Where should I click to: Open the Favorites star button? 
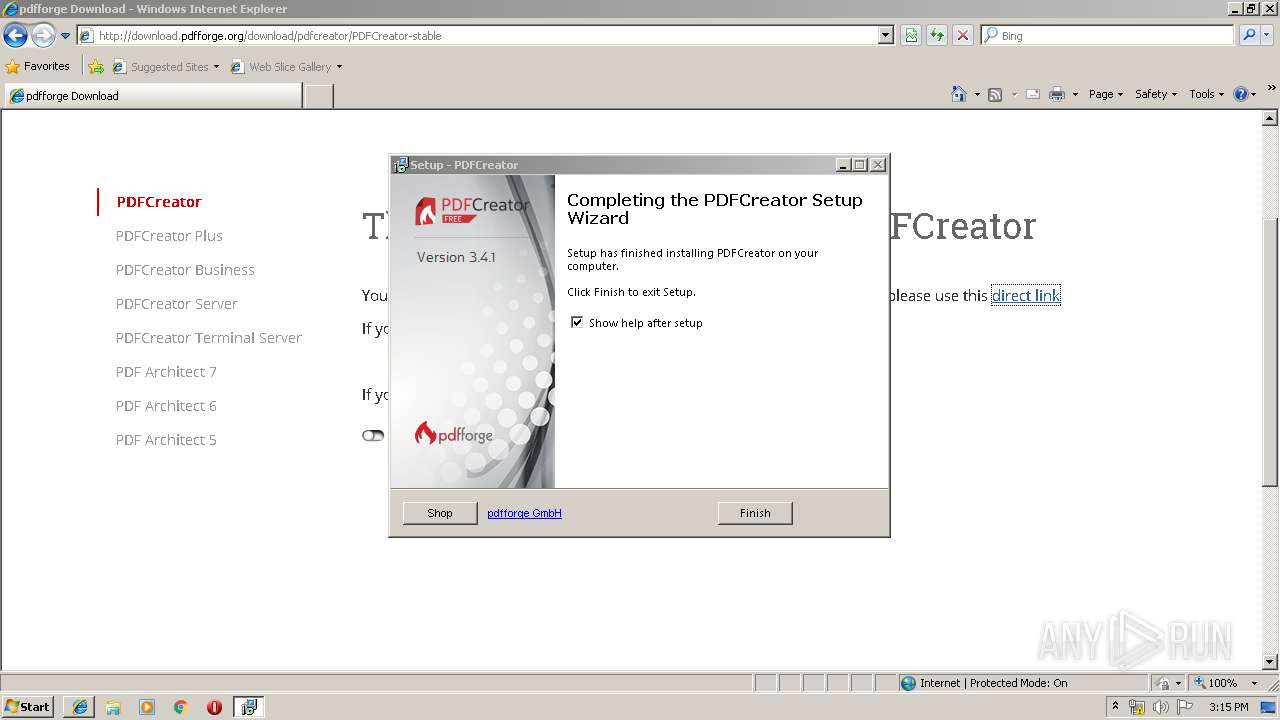(x=38, y=66)
